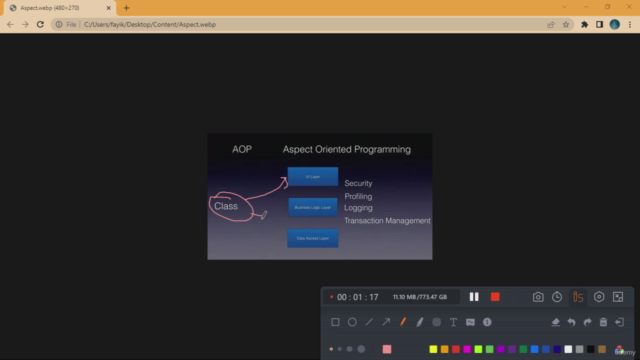640x360 pixels.
Task: Toggle the orange annotation drawing tools icon
Action: coord(578,297)
